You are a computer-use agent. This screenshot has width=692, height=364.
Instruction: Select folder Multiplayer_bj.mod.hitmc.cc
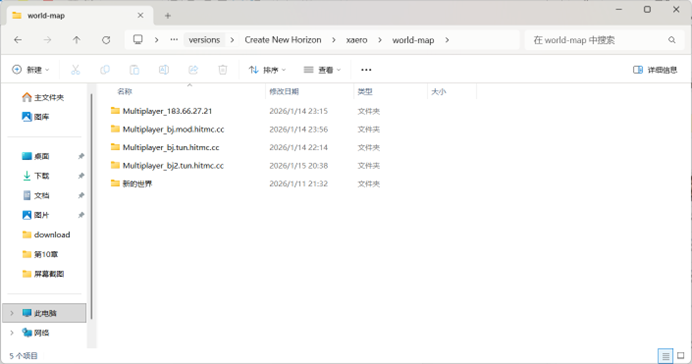coord(168,129)
